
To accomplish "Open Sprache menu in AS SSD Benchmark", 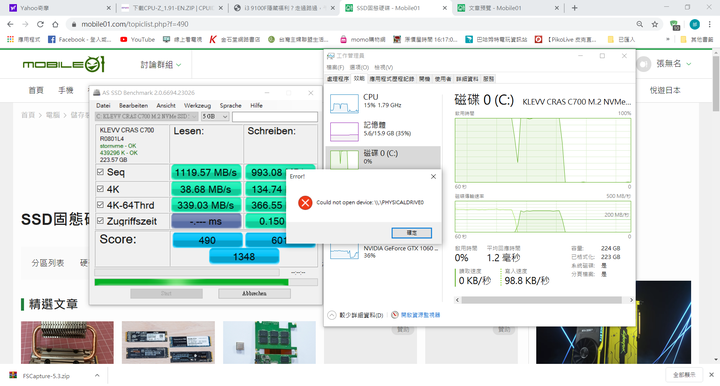I will 231,106.
